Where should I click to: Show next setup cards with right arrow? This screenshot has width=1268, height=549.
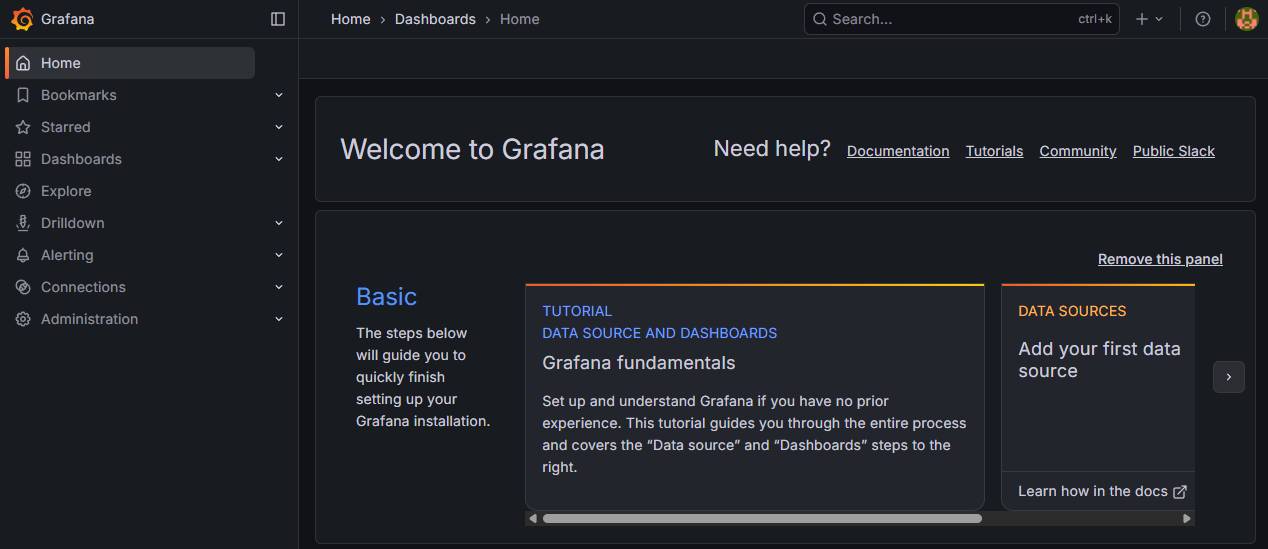[1228, 377]
